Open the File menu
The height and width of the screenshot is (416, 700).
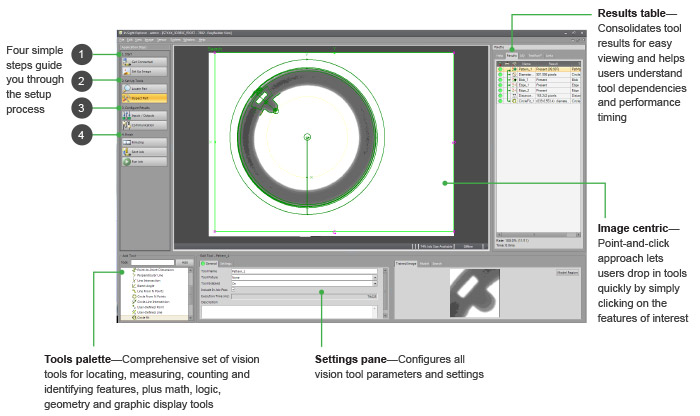pos(121,39)
